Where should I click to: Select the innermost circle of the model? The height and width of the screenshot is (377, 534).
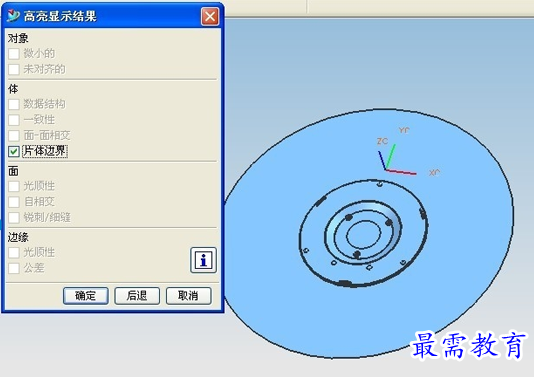[x=364, y=235]
